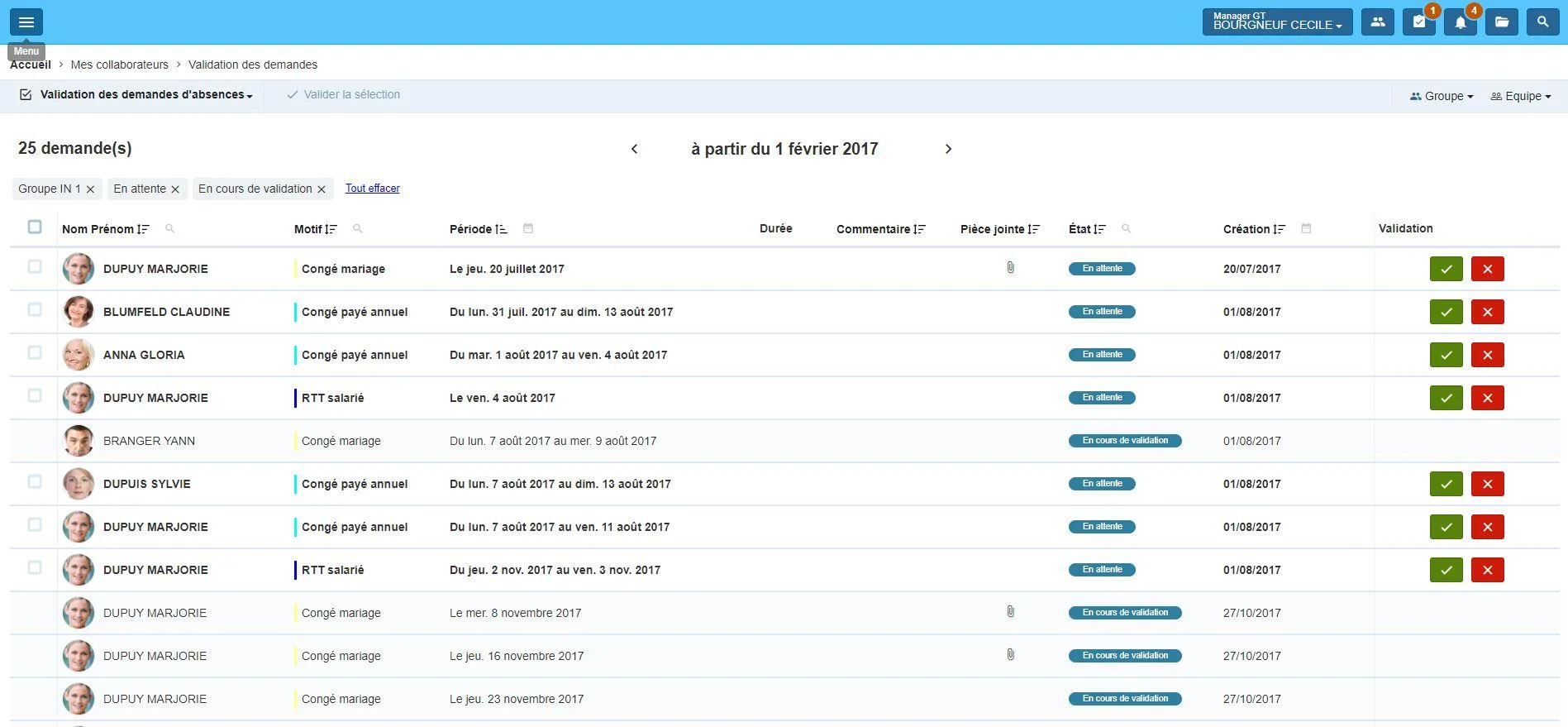Sort by Commentaire column
Image resolution: width=1568 pixels, height=727 pixels.
920,229
